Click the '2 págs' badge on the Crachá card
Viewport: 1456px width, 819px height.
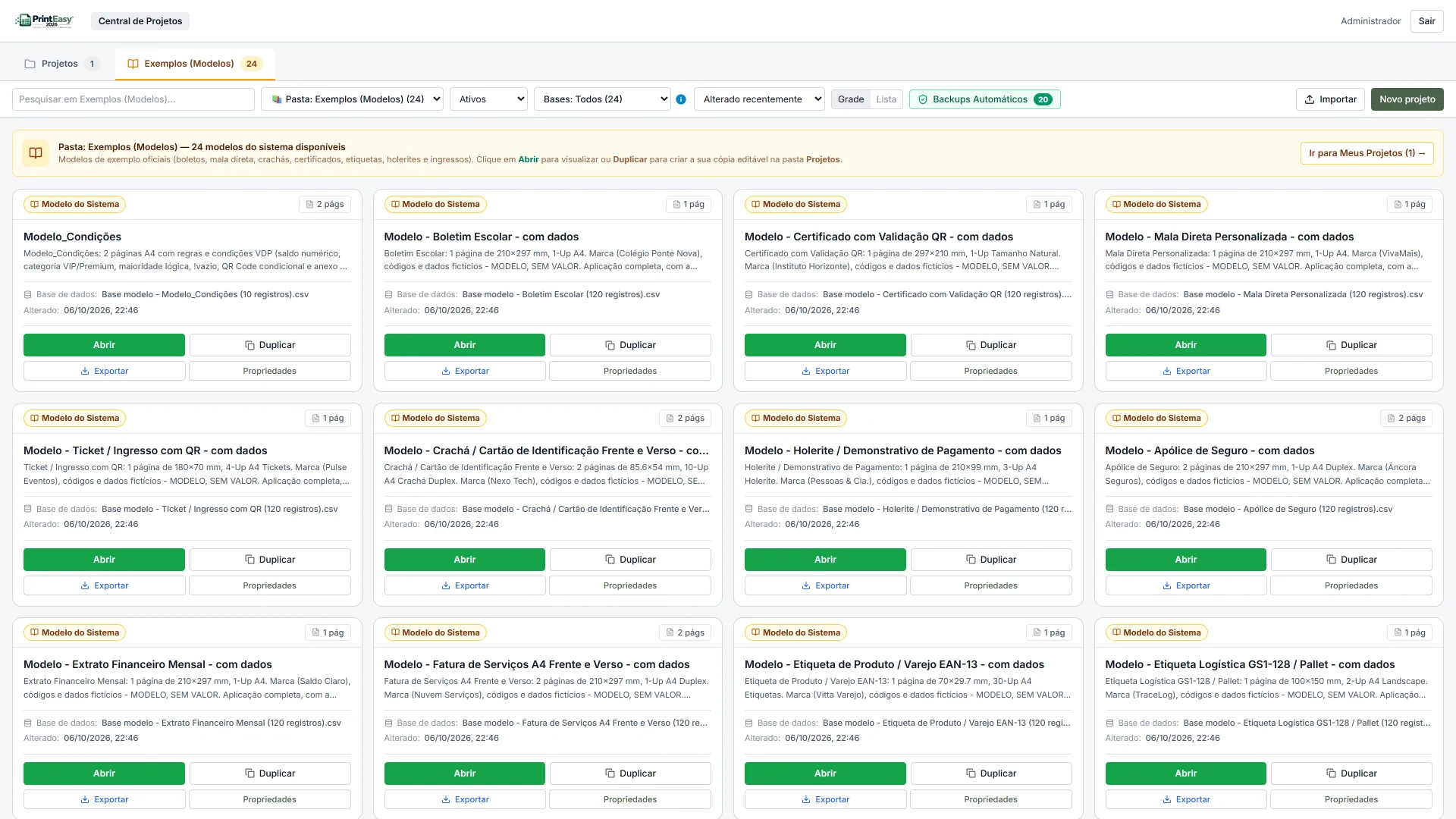686,419
